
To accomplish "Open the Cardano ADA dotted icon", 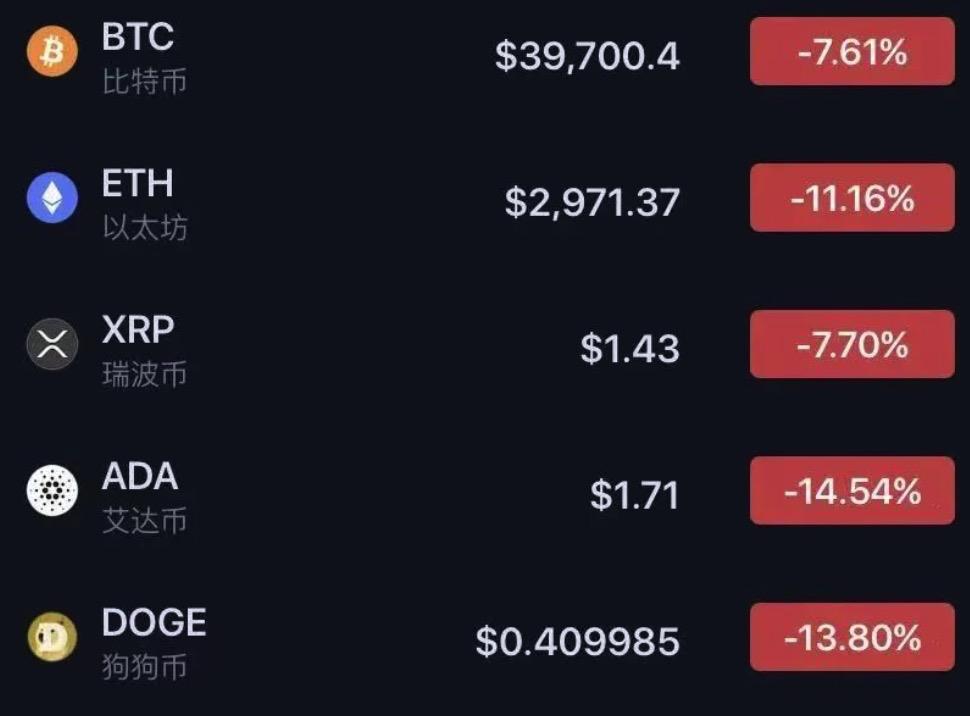I will point(52,490).
